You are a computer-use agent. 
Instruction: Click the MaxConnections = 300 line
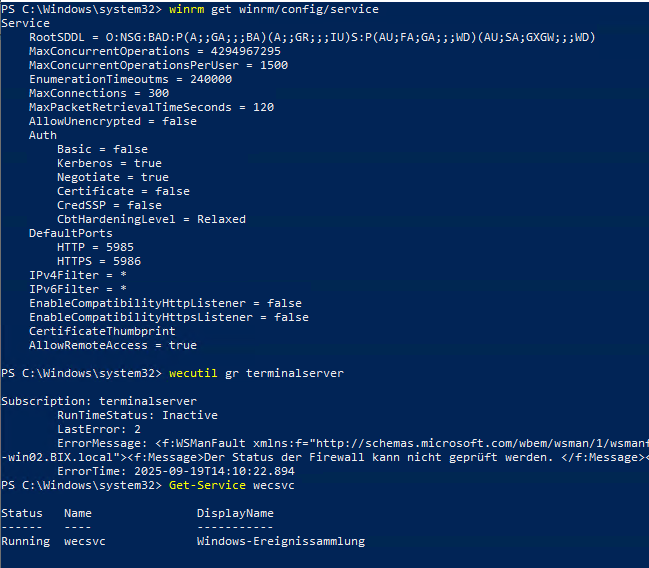tap(99, 93)
